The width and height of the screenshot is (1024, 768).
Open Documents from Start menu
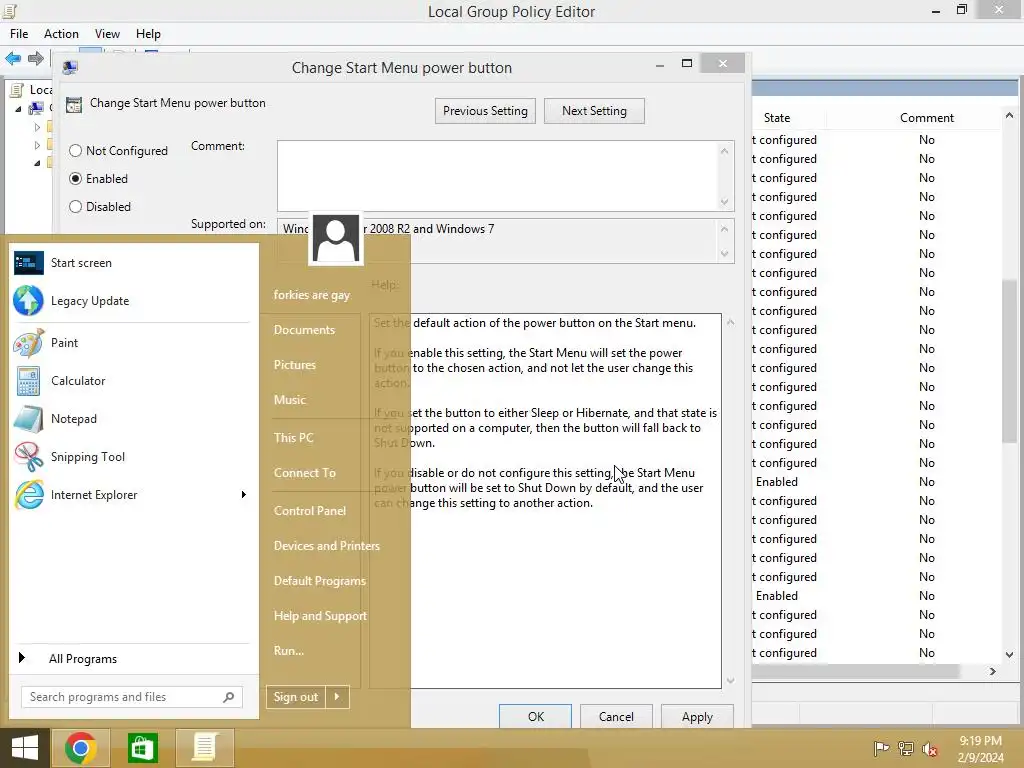pyautogui.click(x=304, y=330)
